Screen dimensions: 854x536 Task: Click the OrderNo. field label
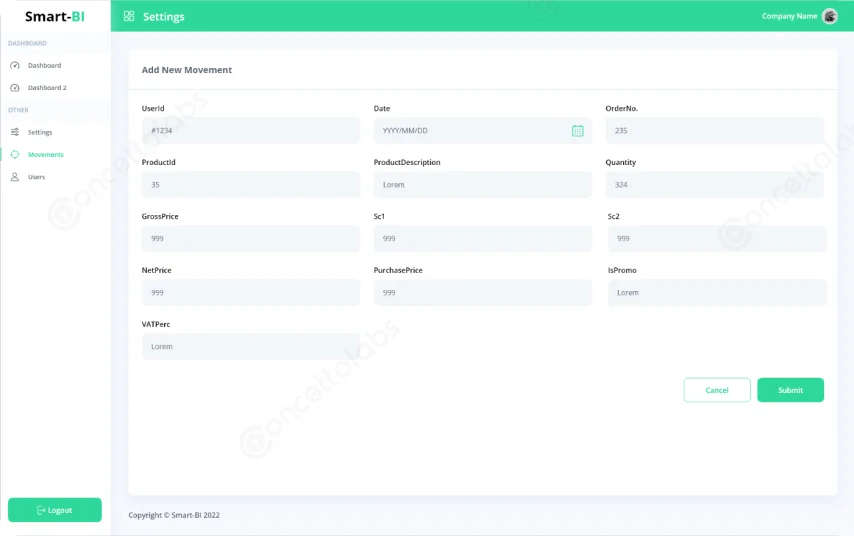(621, 108)
